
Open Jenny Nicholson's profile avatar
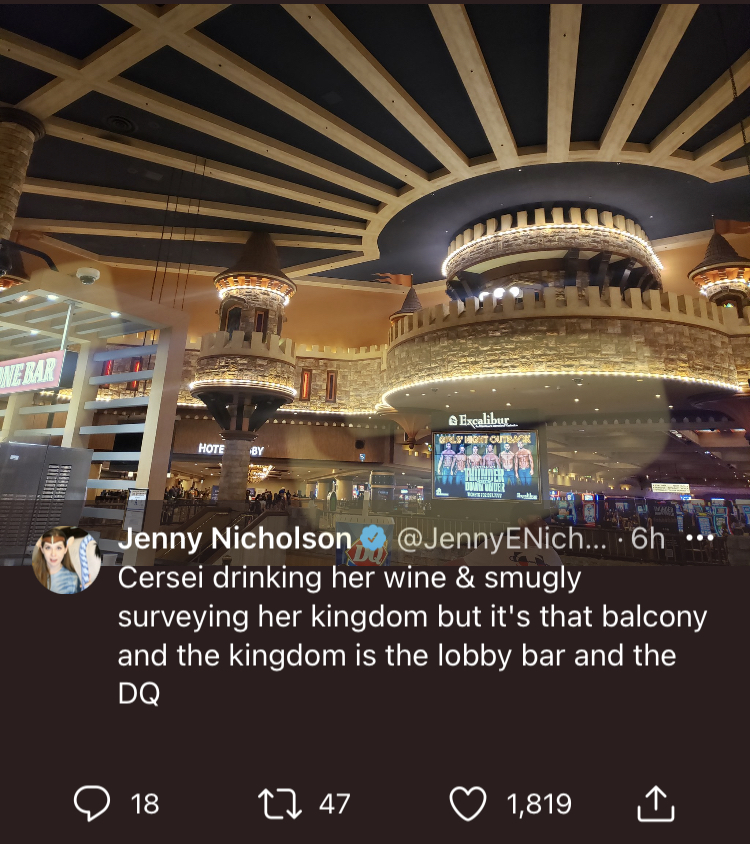[x=67, y=560]
